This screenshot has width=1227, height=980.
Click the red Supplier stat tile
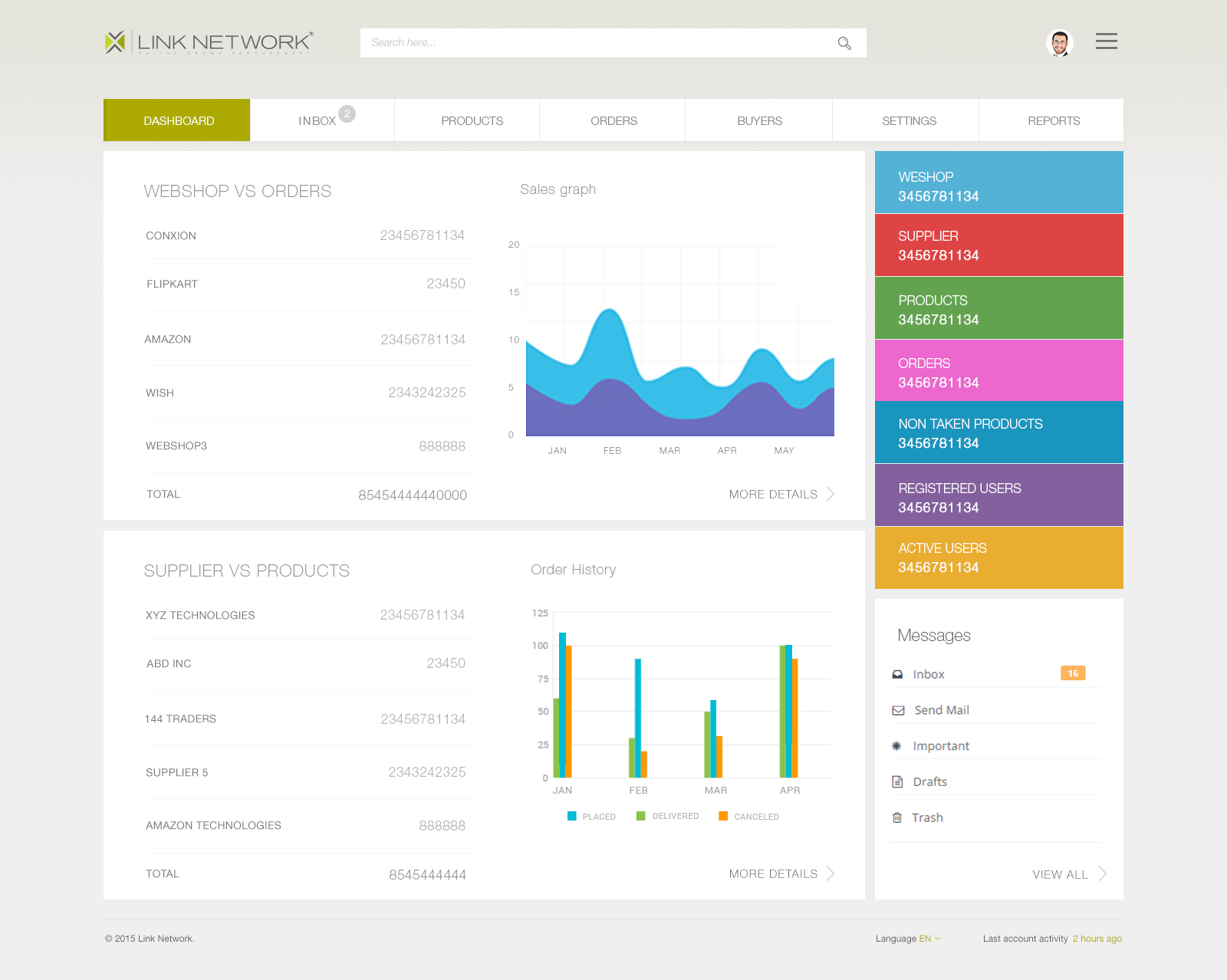click(999, 245)
